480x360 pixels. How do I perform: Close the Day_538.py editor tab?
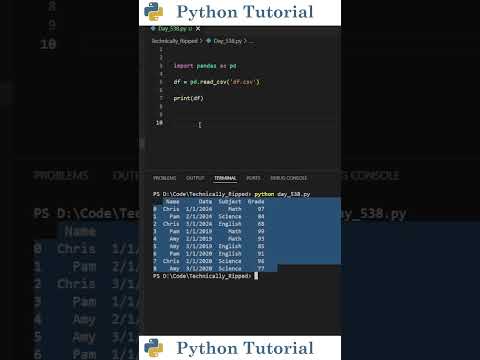pyautogui.click(x=198, y=29)
